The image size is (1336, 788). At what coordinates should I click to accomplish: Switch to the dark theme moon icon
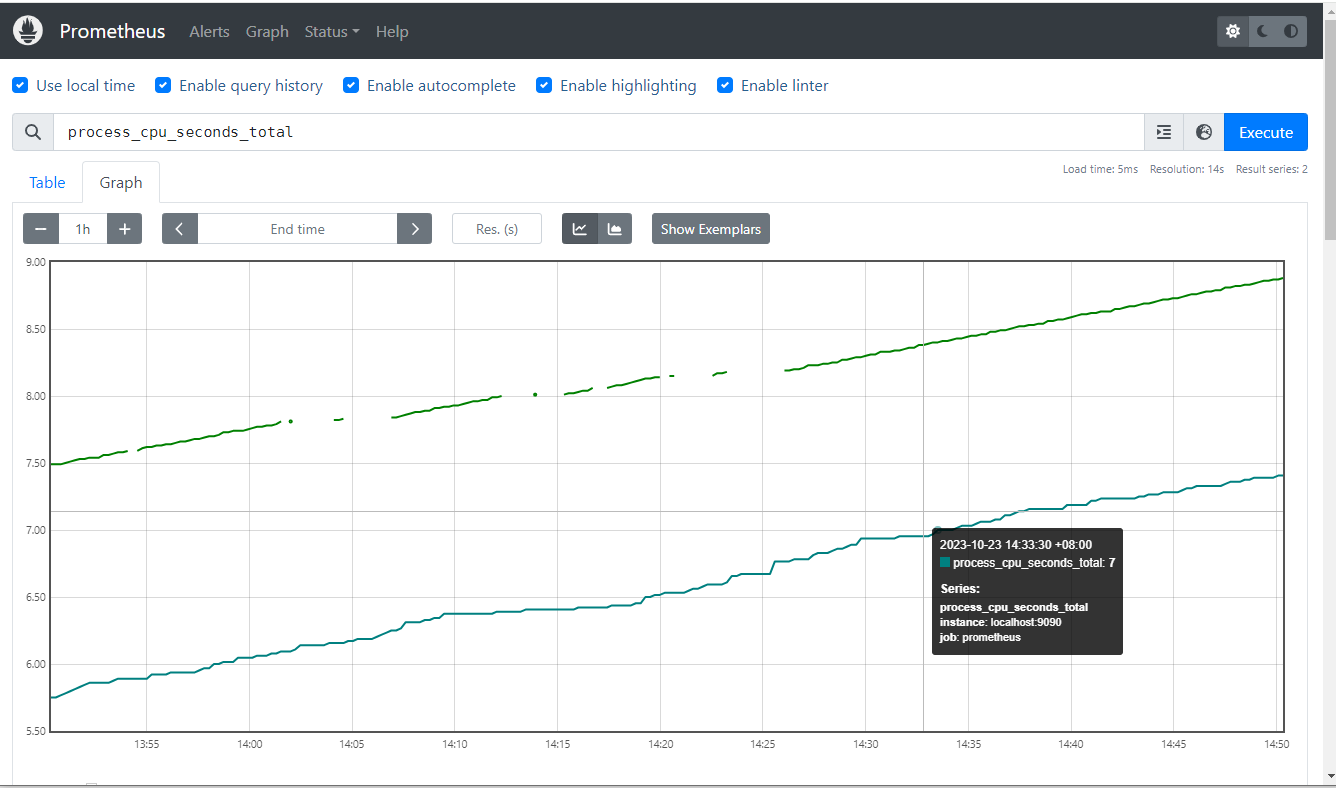[x=1262, y=31]
